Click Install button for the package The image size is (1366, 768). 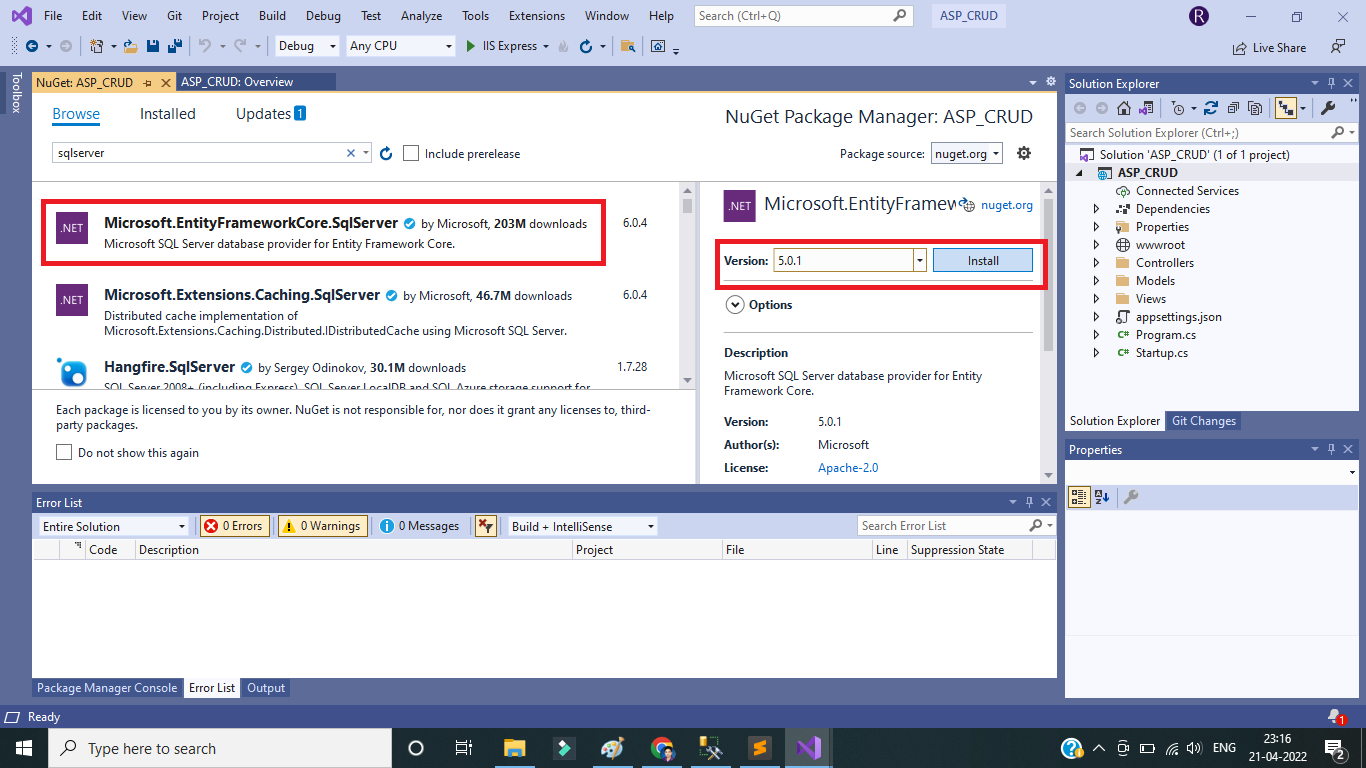(x=982, y=260)
